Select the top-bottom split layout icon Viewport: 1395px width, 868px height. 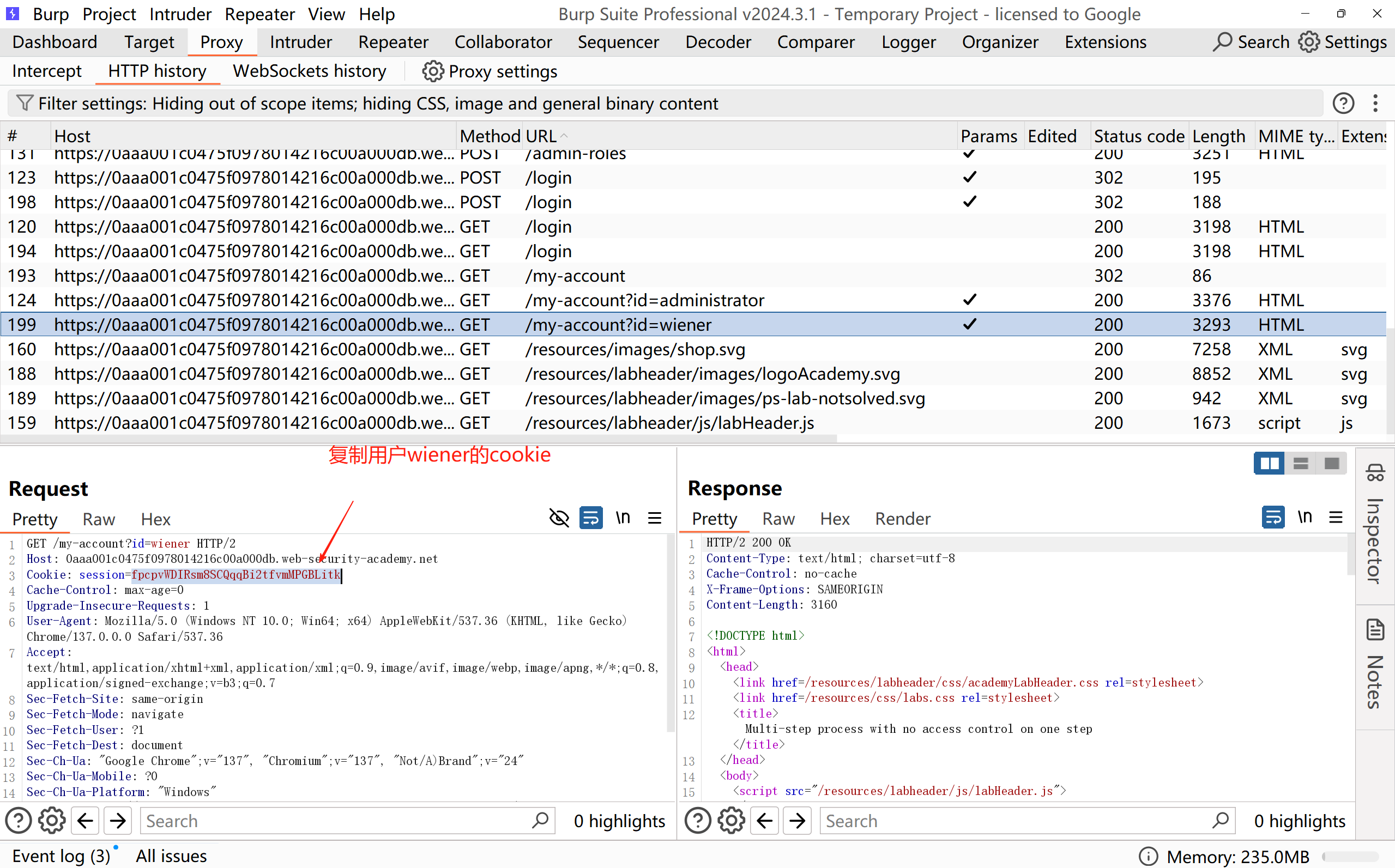tap(1300, 463)
